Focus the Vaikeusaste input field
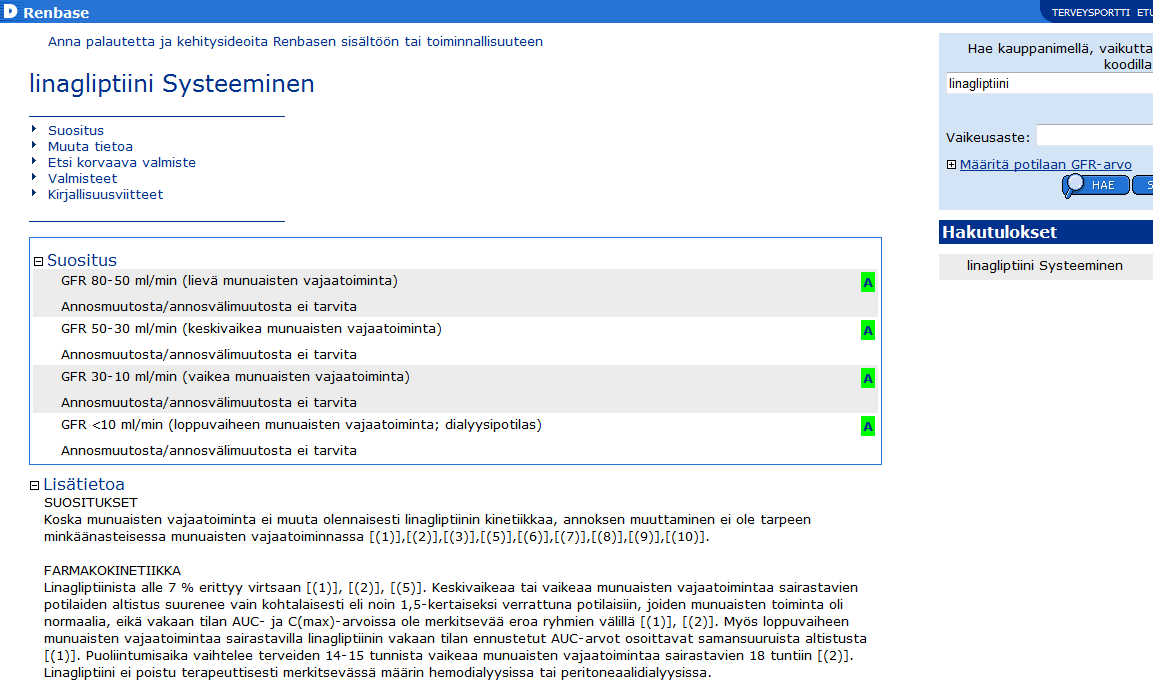Image resolution: width=1153 pixels, height=691 pixels. pos(1095,136)
